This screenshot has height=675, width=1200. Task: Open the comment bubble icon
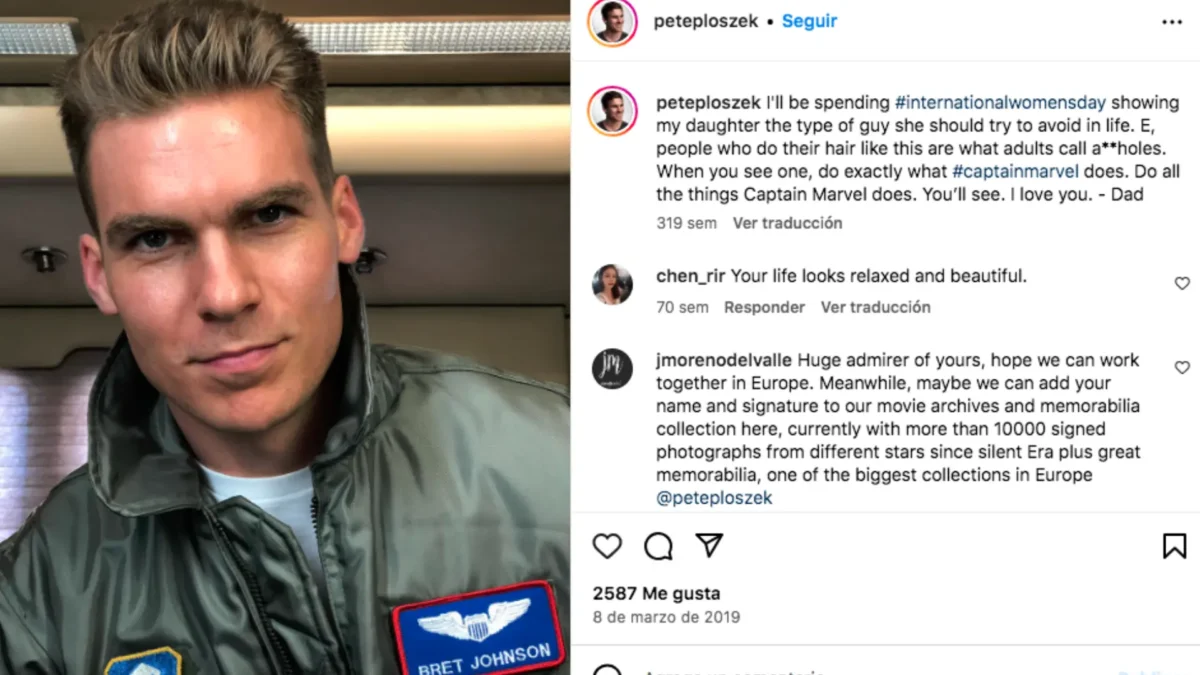tap(658, 546)
